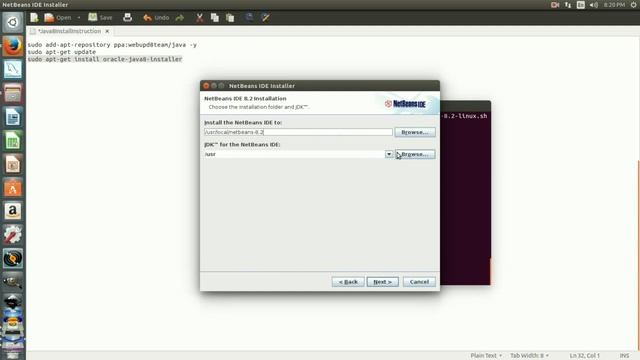The image size is (640, 360).
Task: Click the 'sudo apt-get install oracle-java8-installer' line
Action: click(104, 59)
